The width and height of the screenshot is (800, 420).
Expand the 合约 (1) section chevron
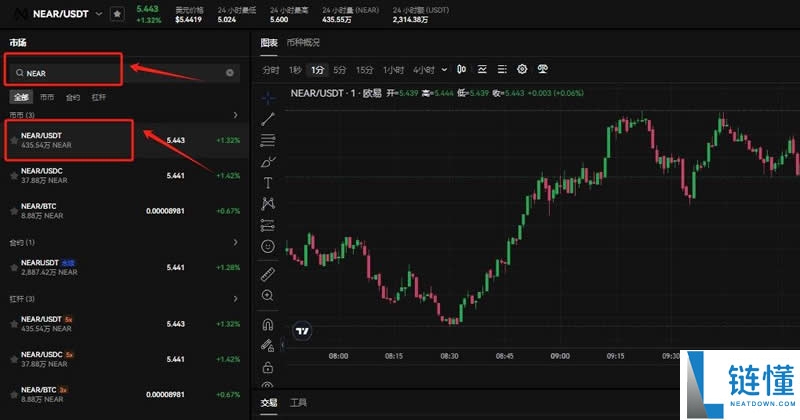(235, 242)
